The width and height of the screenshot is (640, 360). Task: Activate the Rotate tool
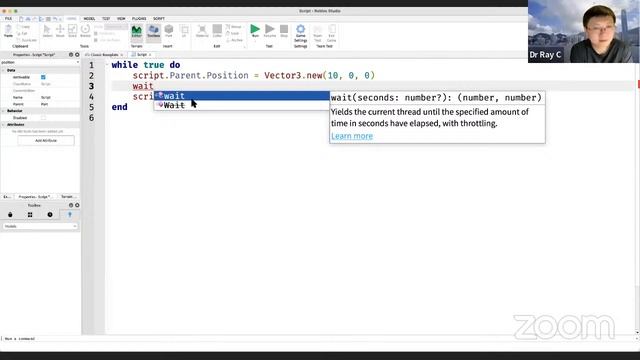(x=85, y=31)
